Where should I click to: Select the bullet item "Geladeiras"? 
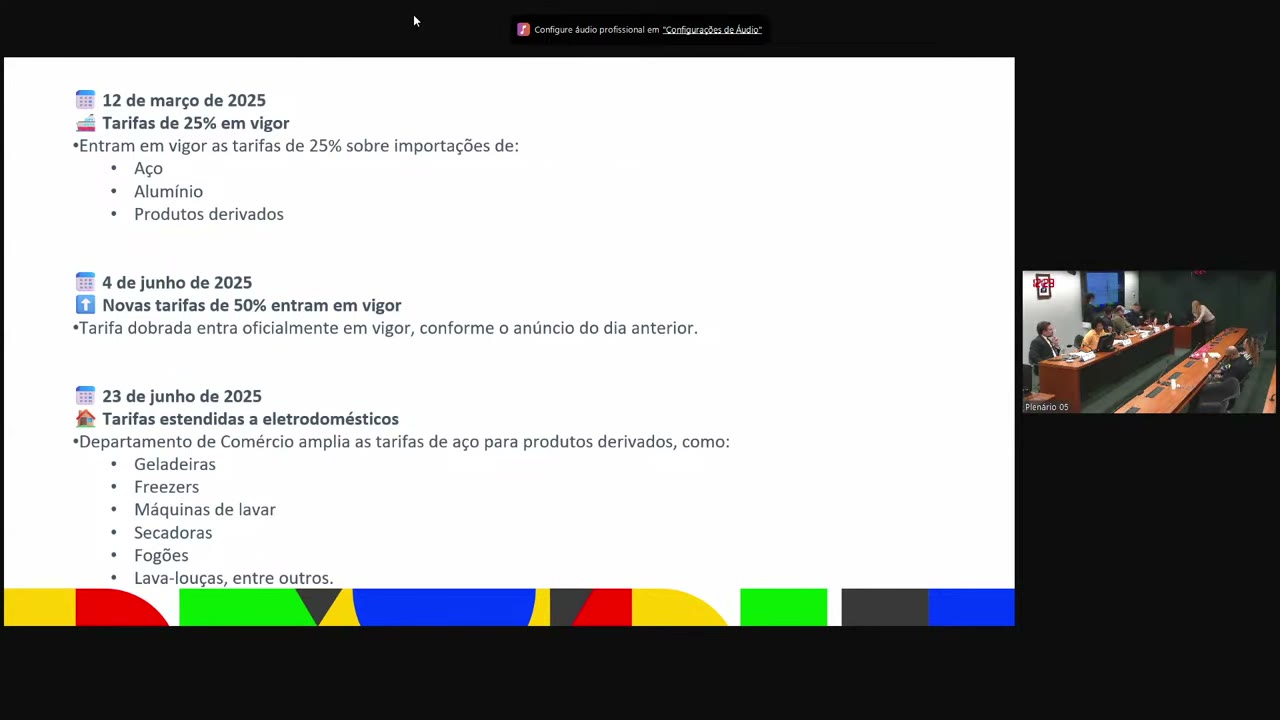[x=175, y=464]
